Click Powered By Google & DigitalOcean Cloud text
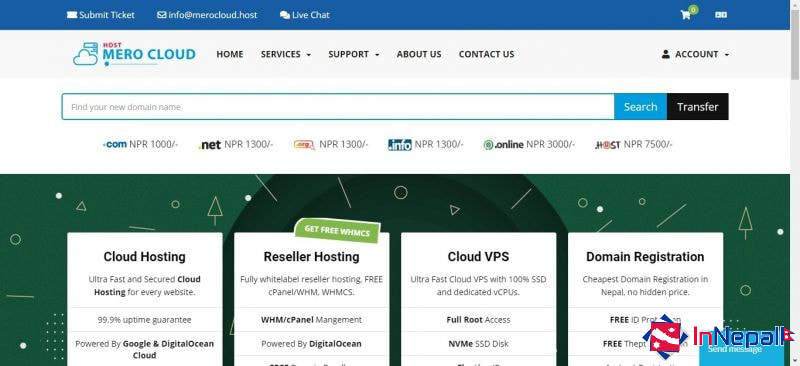The width and height of the screenshot is (800, 366). pyautogui.click(x=144, y=349)
